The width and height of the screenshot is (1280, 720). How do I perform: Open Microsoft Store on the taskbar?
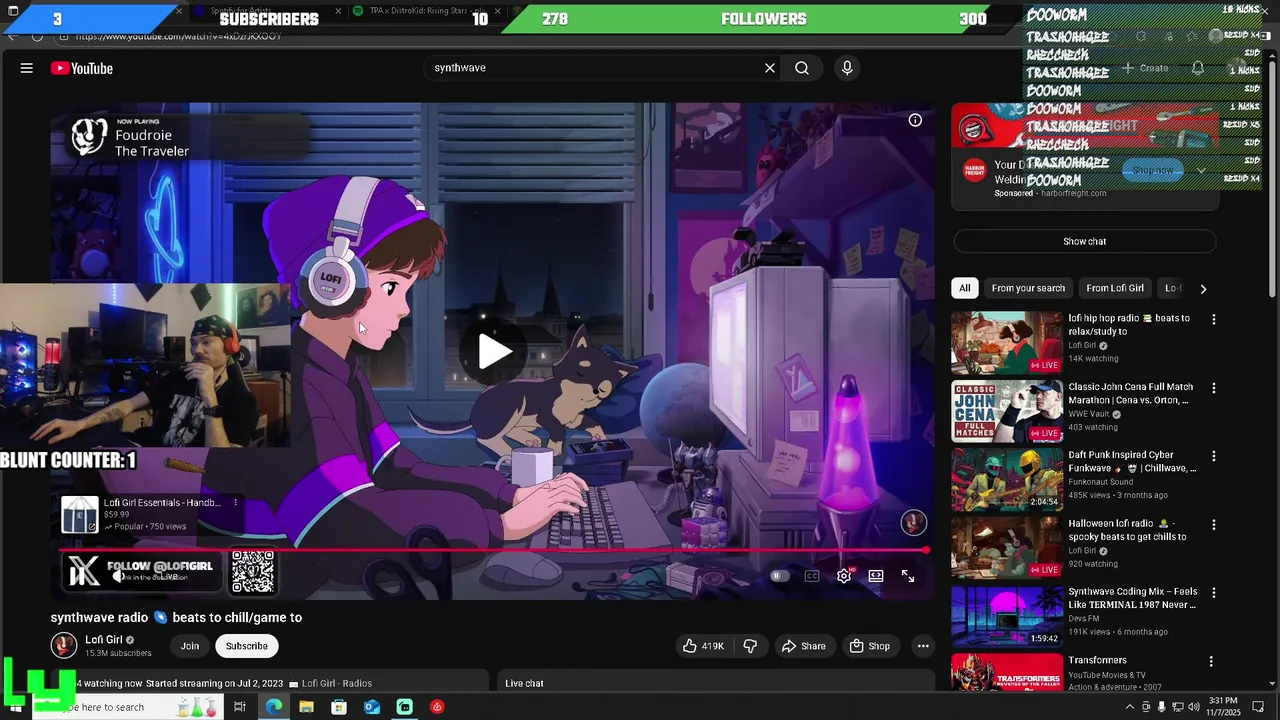339,707
